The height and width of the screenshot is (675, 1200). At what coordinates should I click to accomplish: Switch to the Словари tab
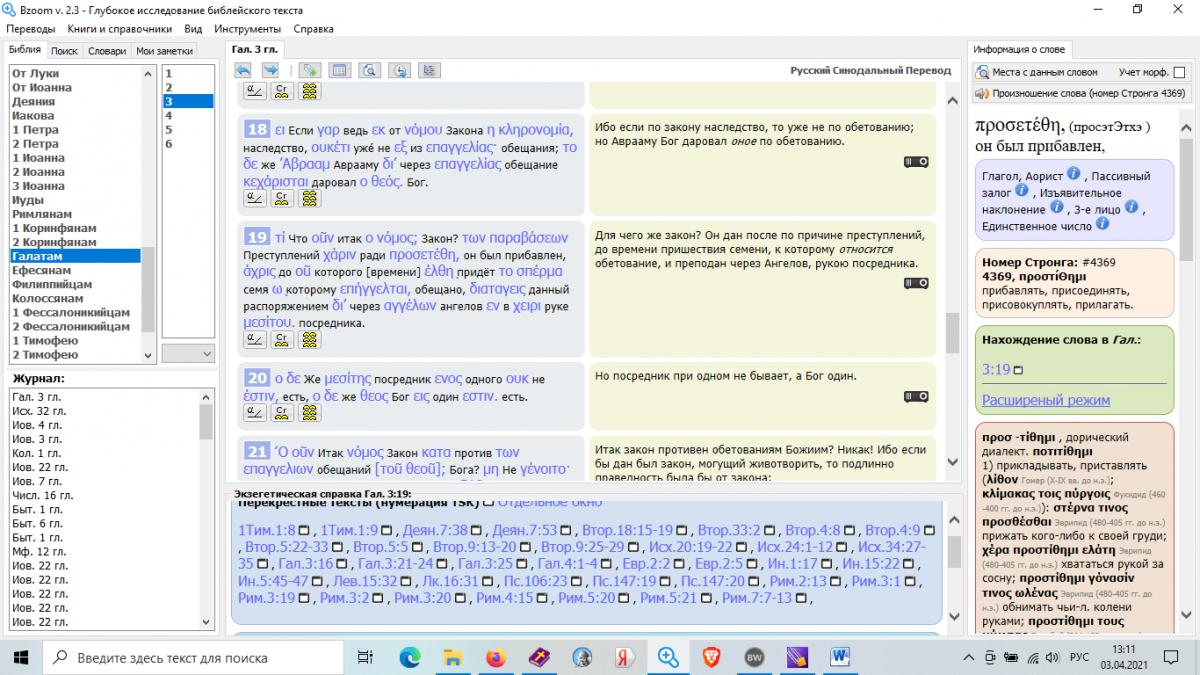coord(107,51)
